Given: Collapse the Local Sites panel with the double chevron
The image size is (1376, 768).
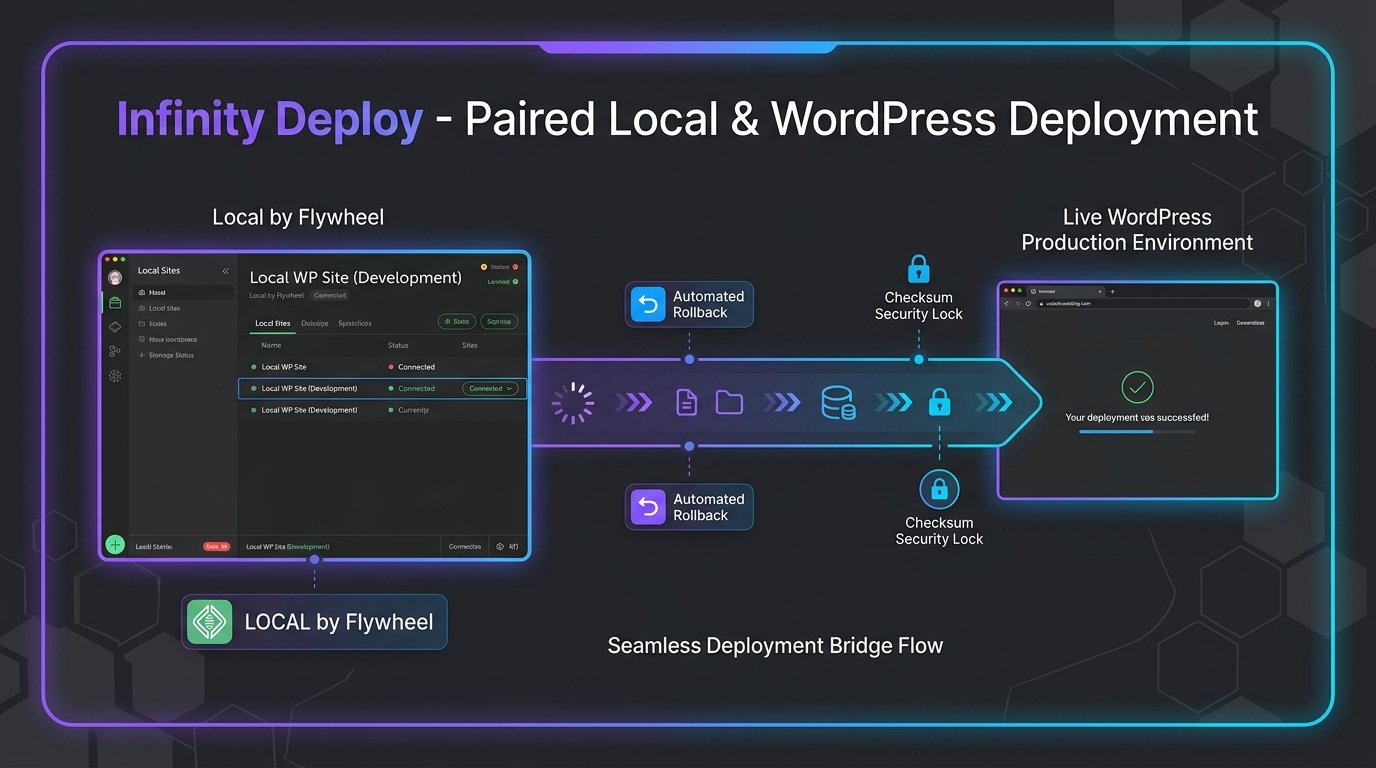Looking at the screenshot, I should [225, 271].
